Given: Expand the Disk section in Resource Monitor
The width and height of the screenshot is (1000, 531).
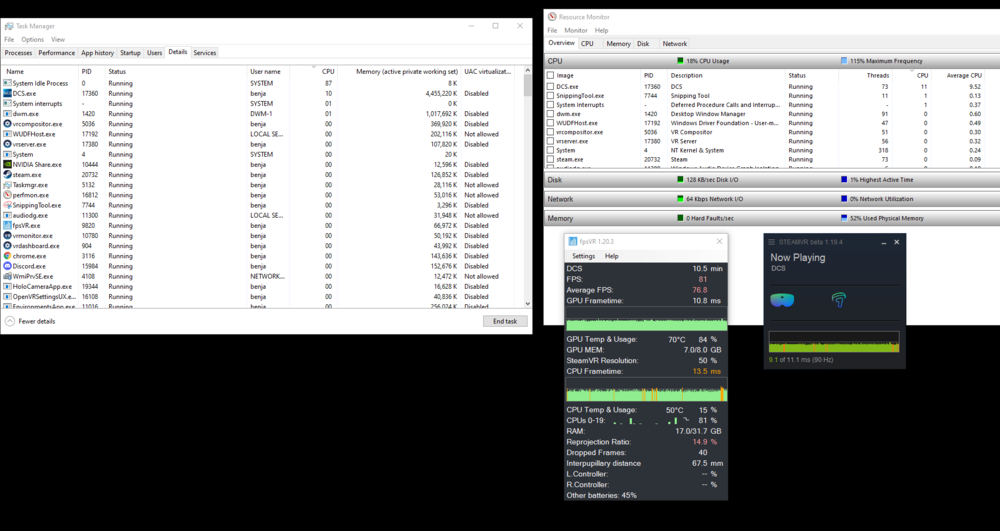Looking at the screenshot, I should 772,180.
